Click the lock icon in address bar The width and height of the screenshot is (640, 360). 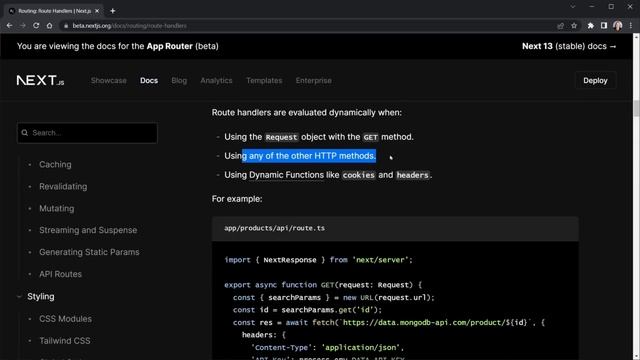click(66, 26)
